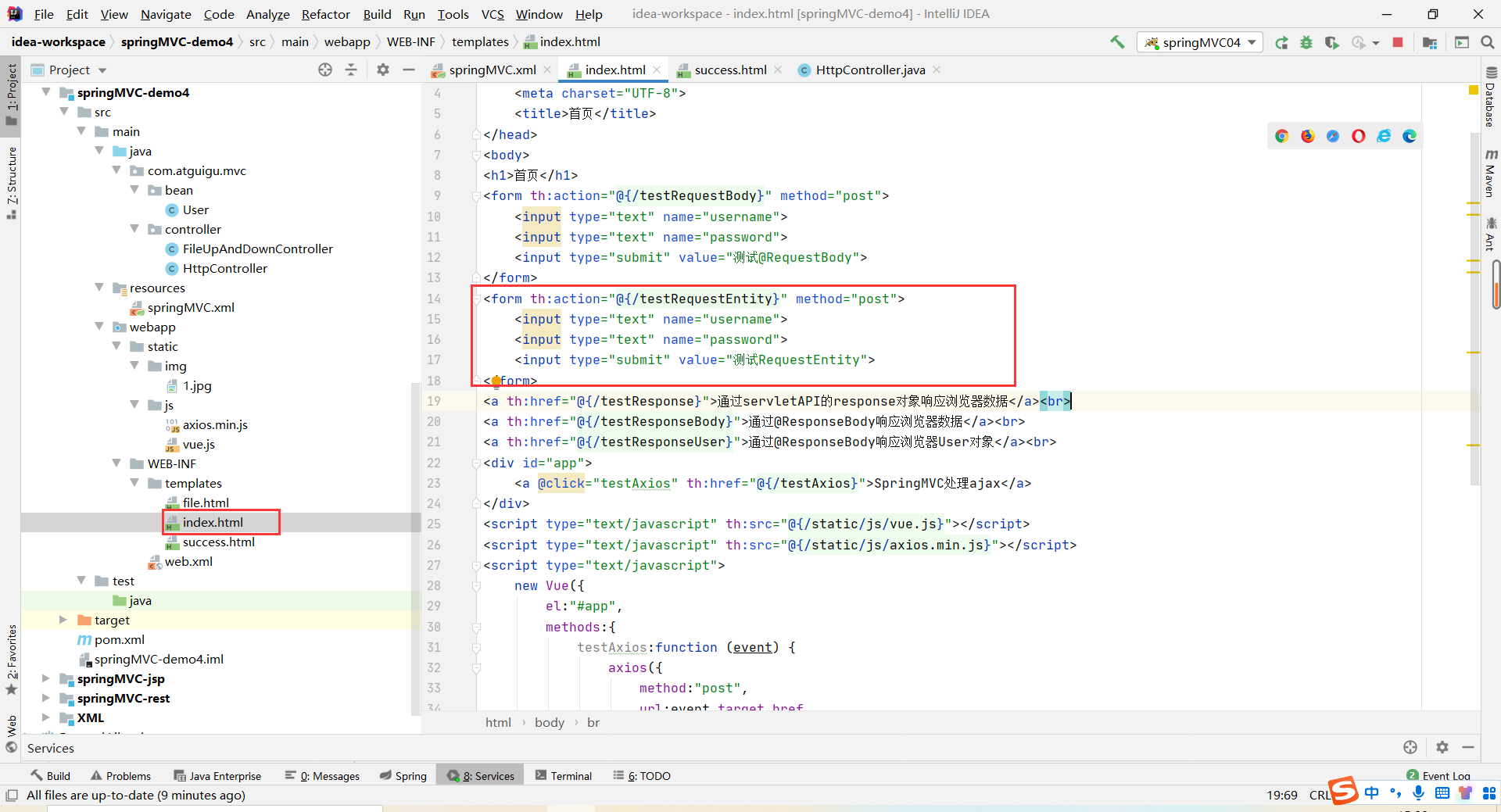
Task: Open Search Everywhere magnifier icon
Action: click(x=1488, y=42)
